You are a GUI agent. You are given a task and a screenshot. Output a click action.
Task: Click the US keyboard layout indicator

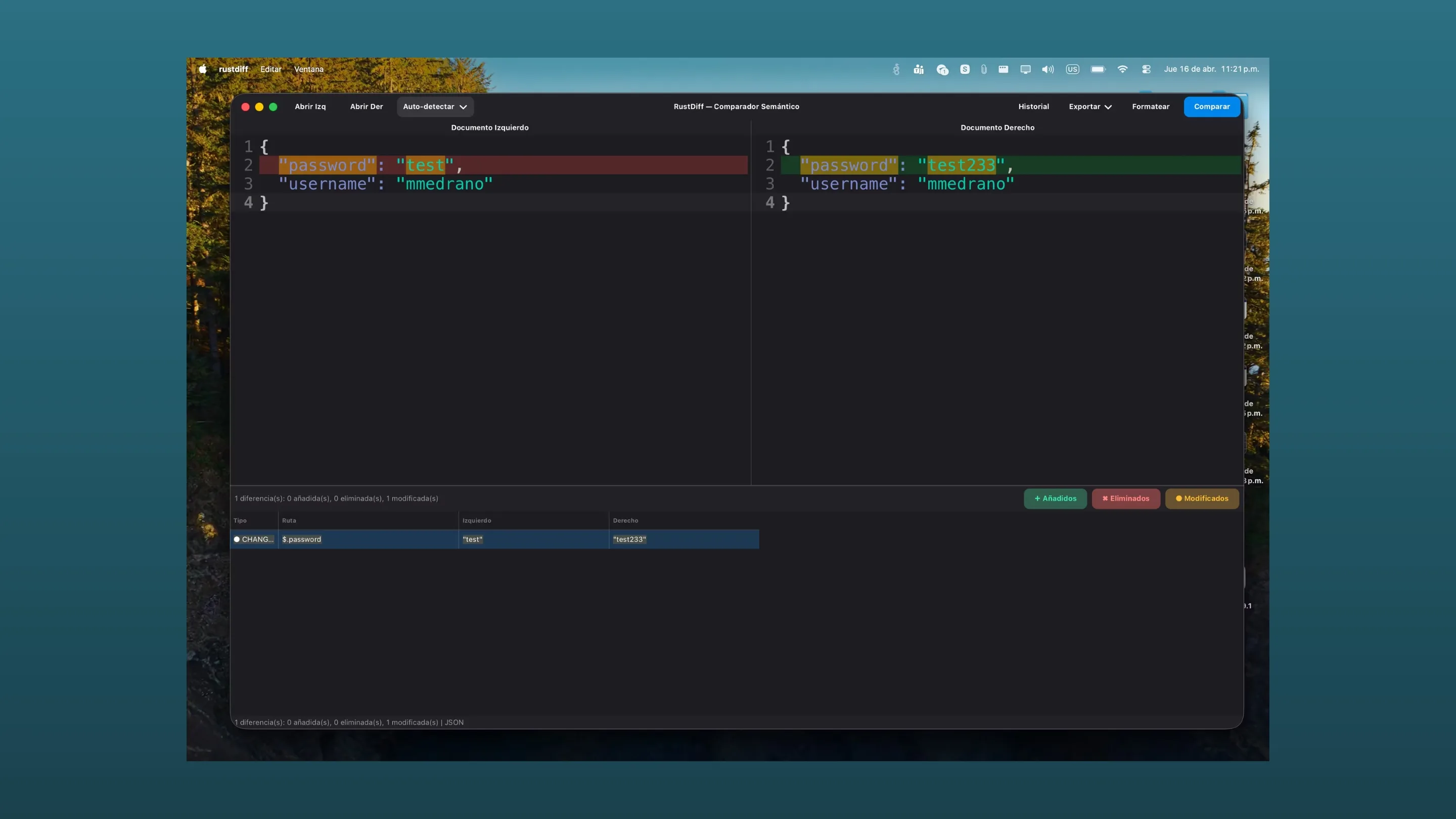click(x=1073, y=69)
